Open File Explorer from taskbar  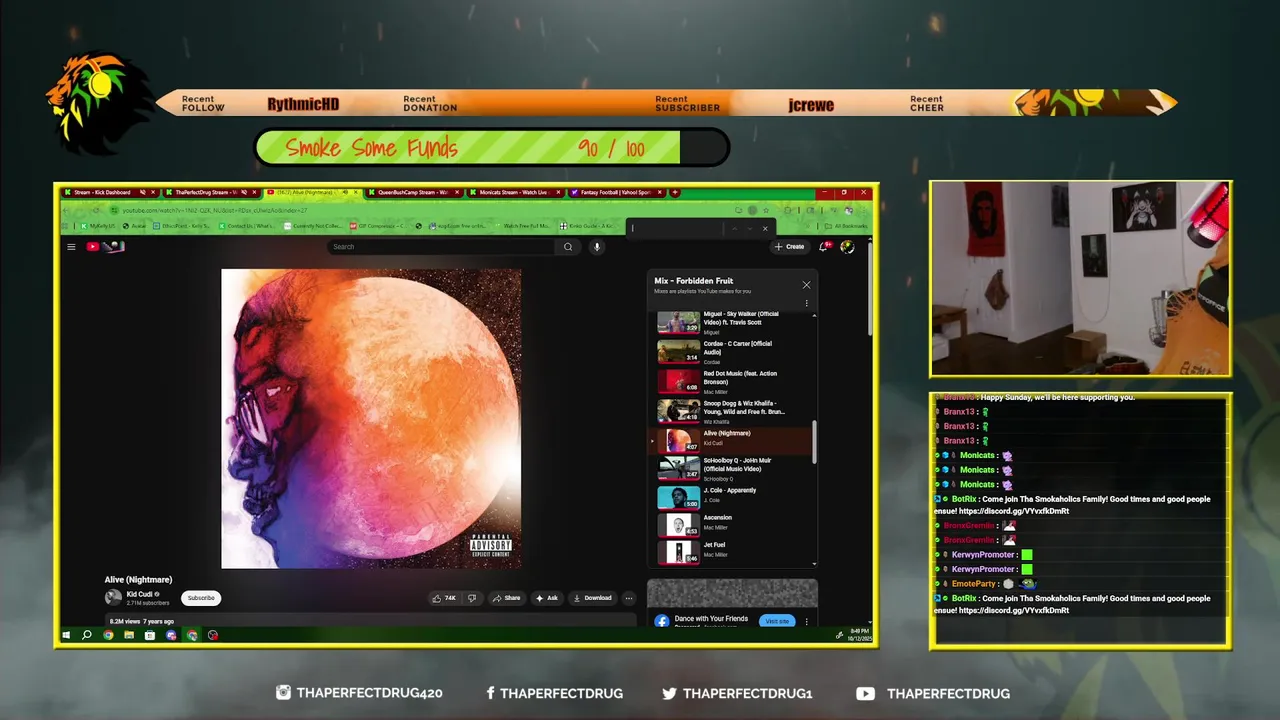pyautogui.click(x=129, y=635)
